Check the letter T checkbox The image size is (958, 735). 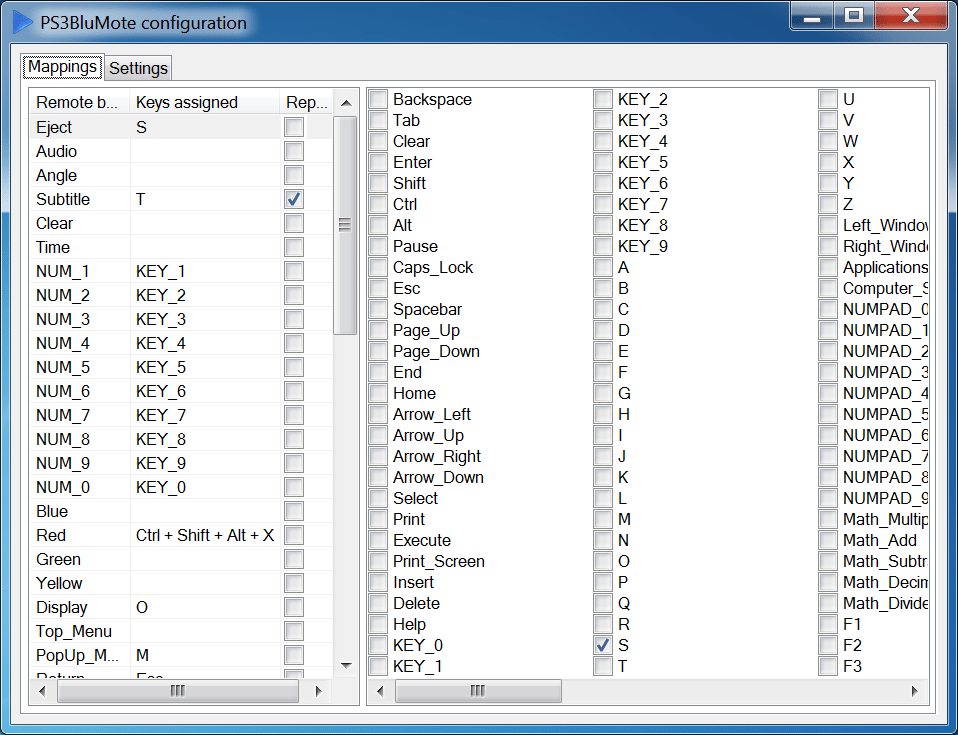603,666
